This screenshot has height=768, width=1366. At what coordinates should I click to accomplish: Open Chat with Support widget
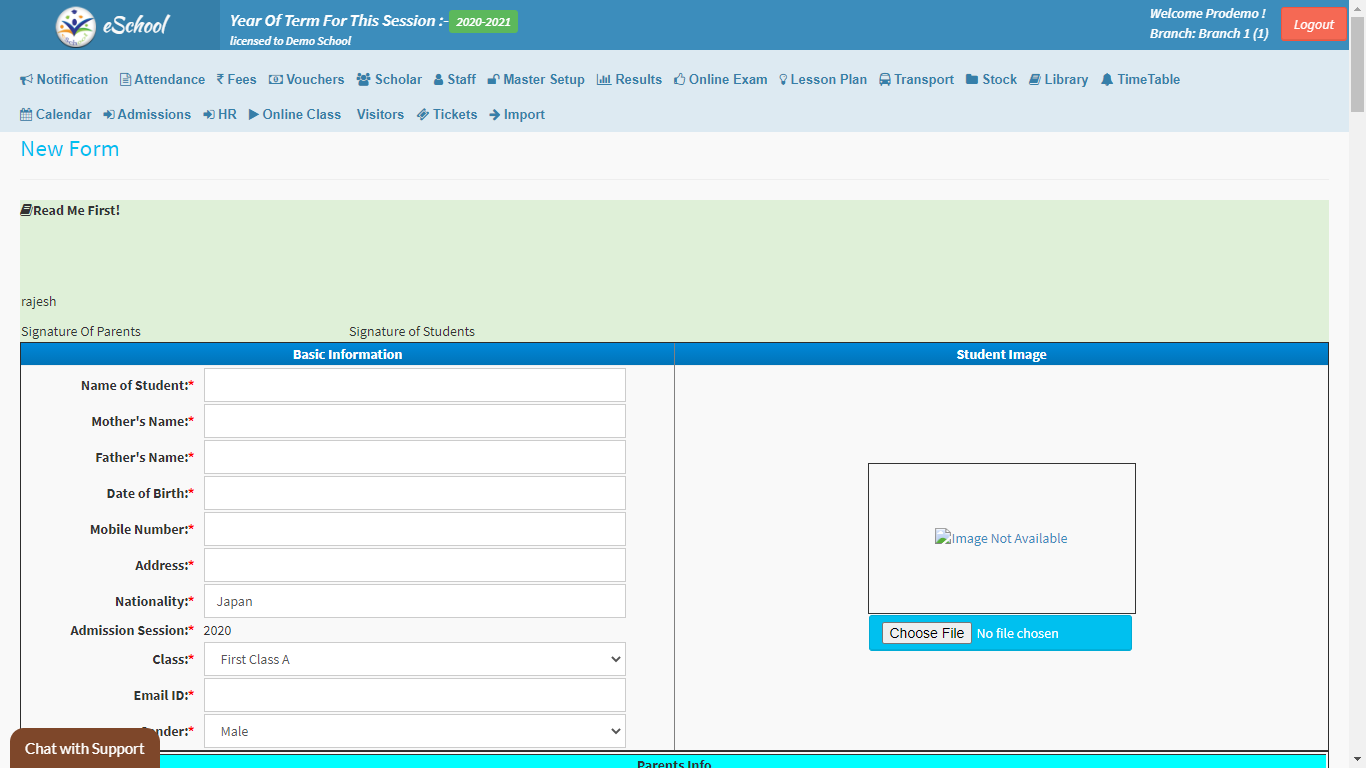(x=85, y=748)
